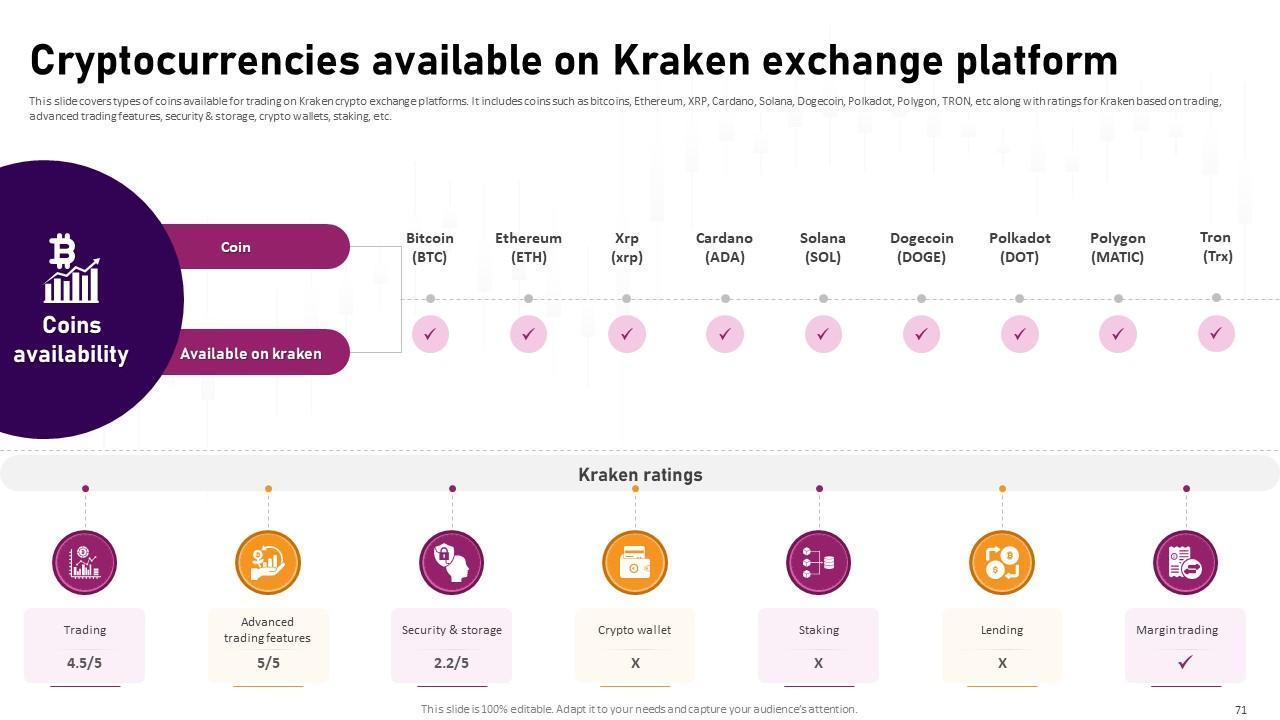
Task: Click the checkmark under Tron (Trx)
Action: pyautogui.click(x=1216, y=334)
